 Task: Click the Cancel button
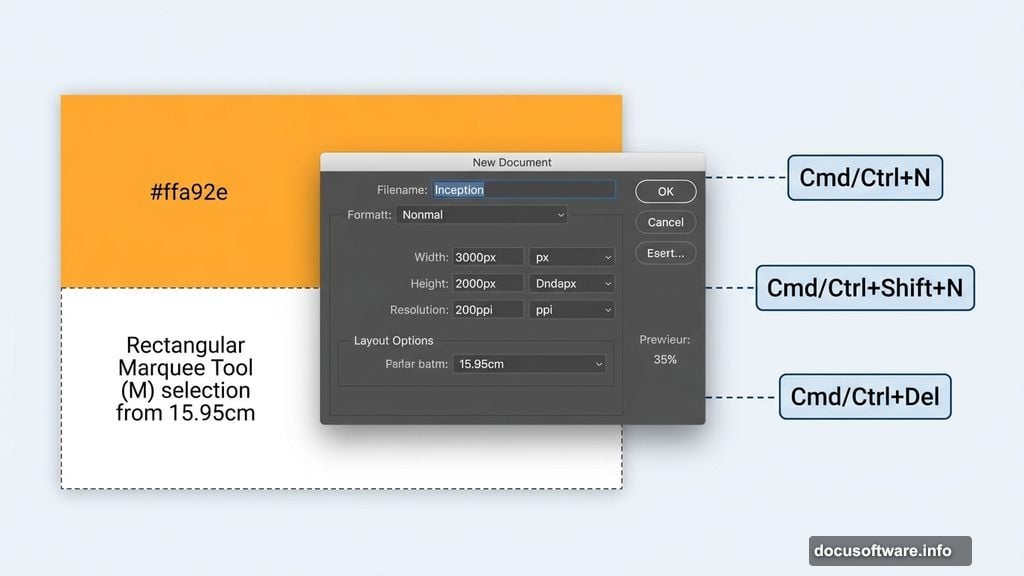(x=665, y=221)
